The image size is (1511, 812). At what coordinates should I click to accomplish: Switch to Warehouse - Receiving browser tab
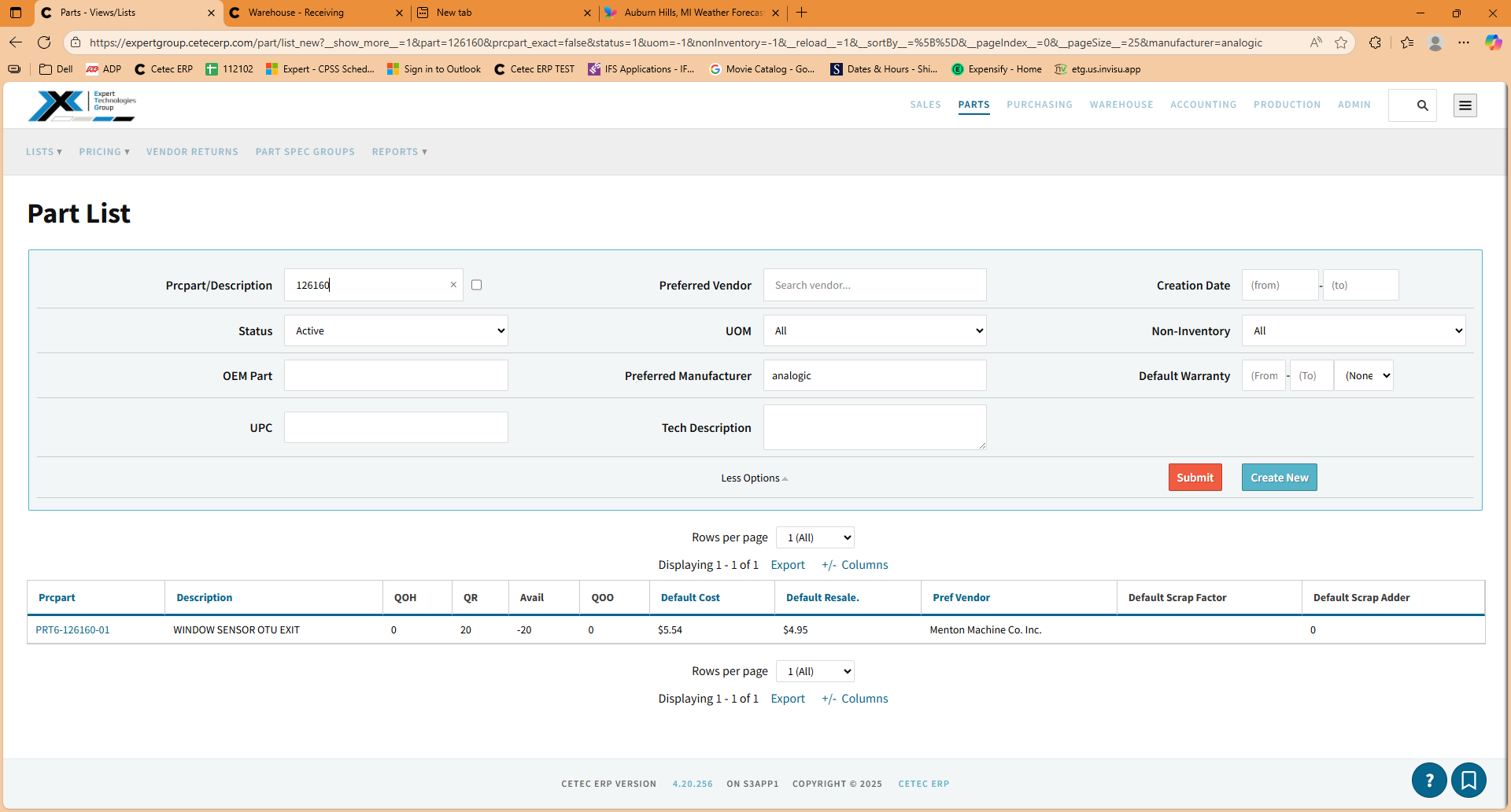click(x=315, y=13)
